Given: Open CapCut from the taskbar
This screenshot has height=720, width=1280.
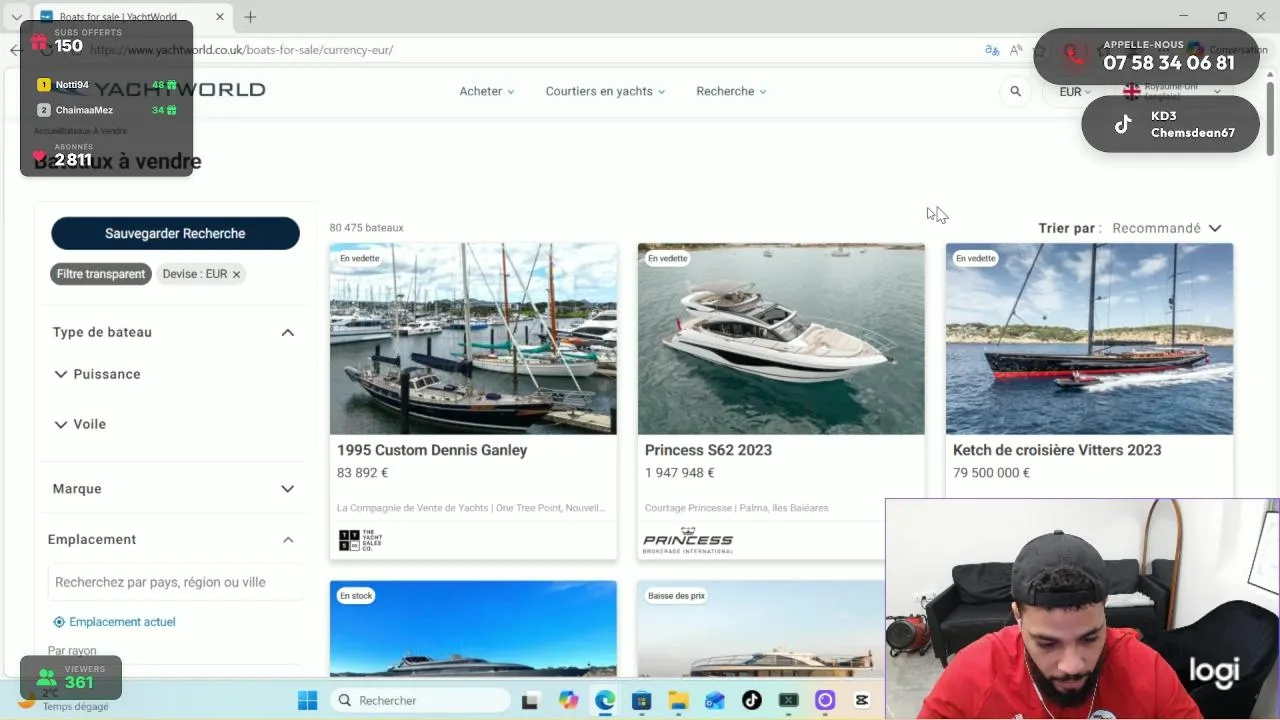Looking at the screenshot, I should pos(861,700).
